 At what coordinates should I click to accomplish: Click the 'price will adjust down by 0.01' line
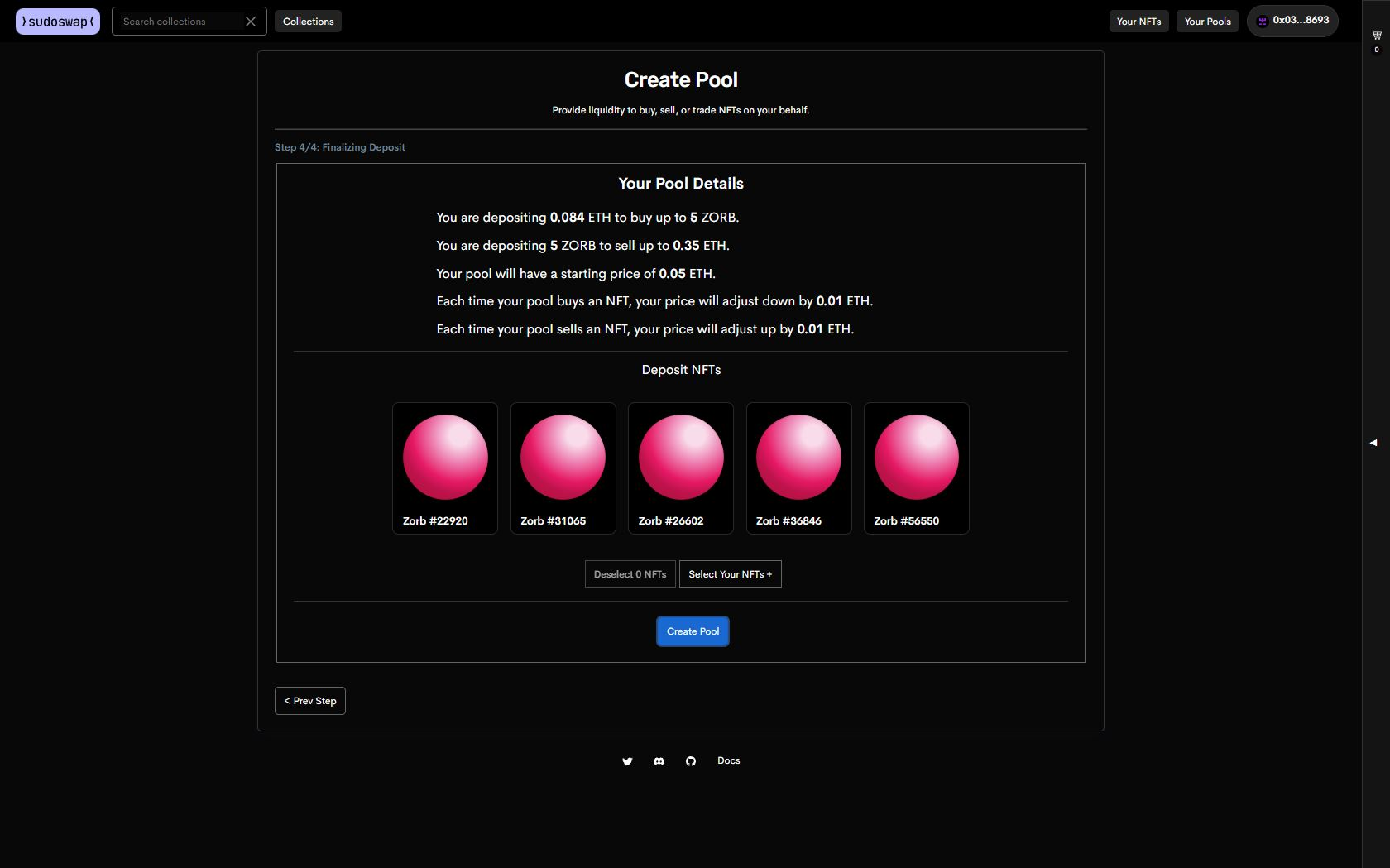click(654, 301)
